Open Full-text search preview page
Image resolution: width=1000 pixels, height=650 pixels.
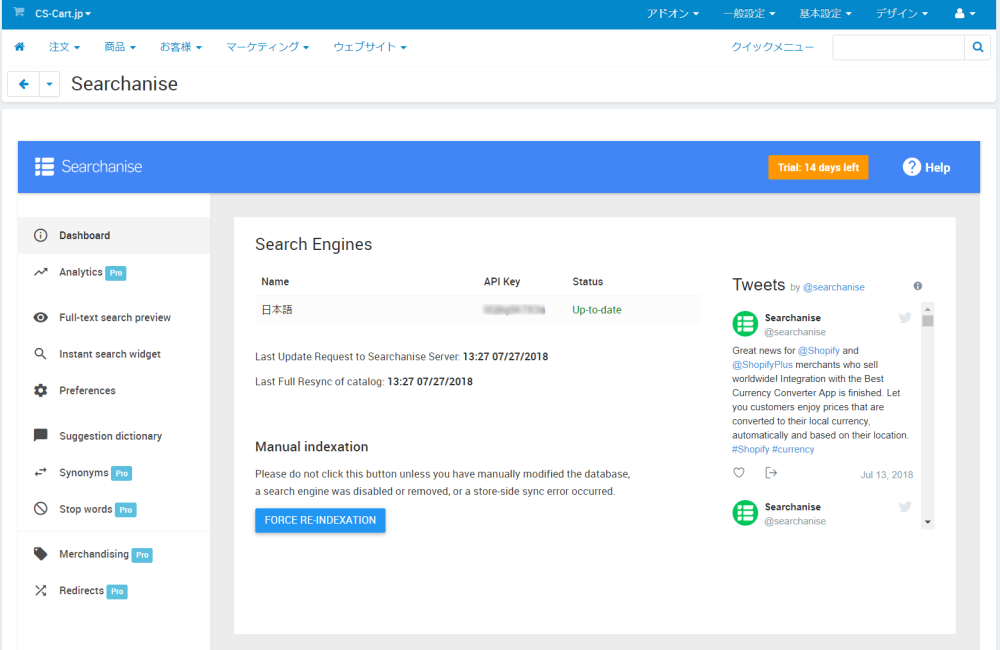click(x=114, y=318)
